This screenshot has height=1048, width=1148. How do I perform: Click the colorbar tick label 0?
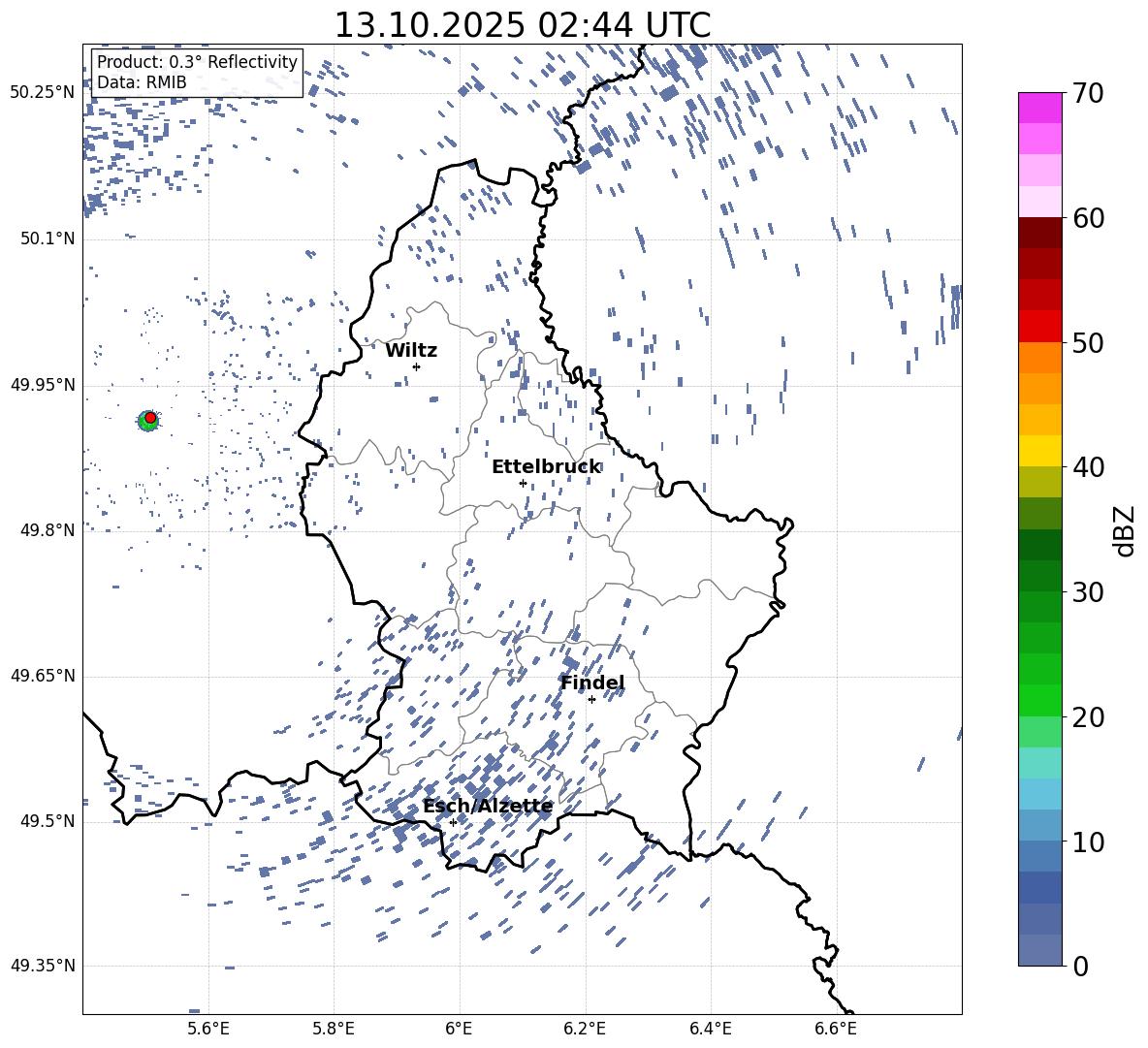[1080, 966]
